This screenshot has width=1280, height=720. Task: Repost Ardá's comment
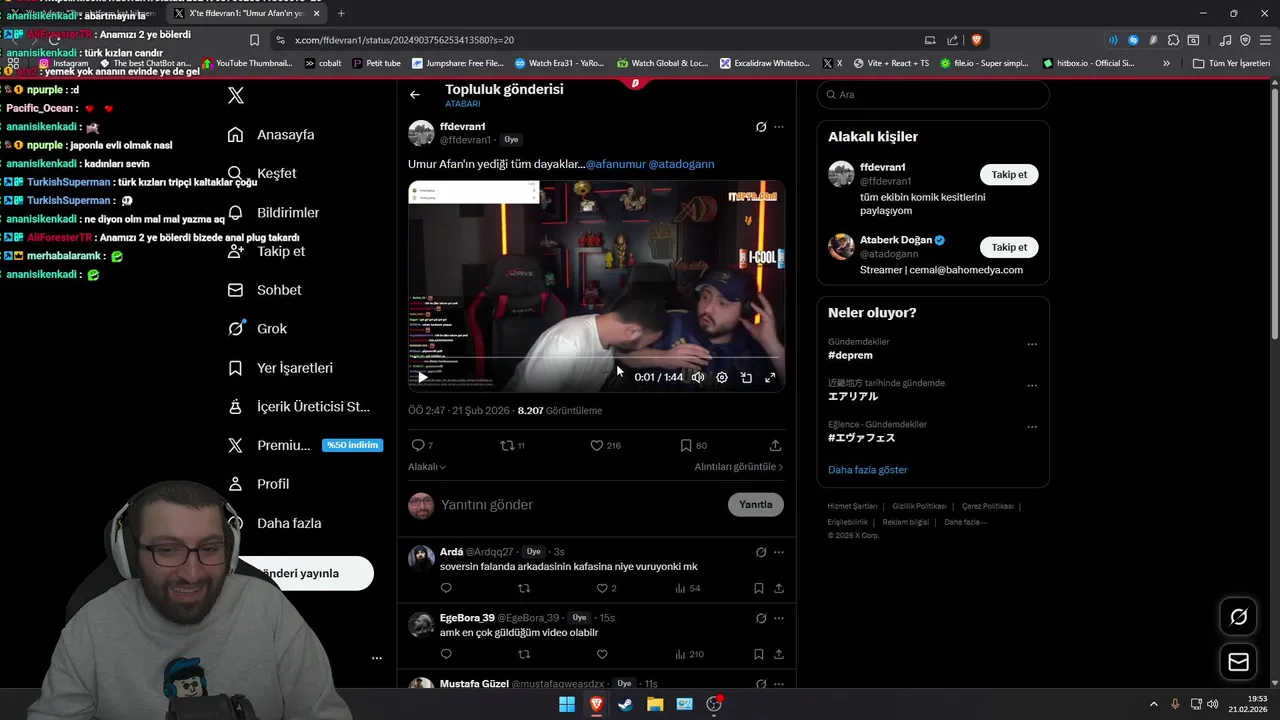(x=524, y=588)
